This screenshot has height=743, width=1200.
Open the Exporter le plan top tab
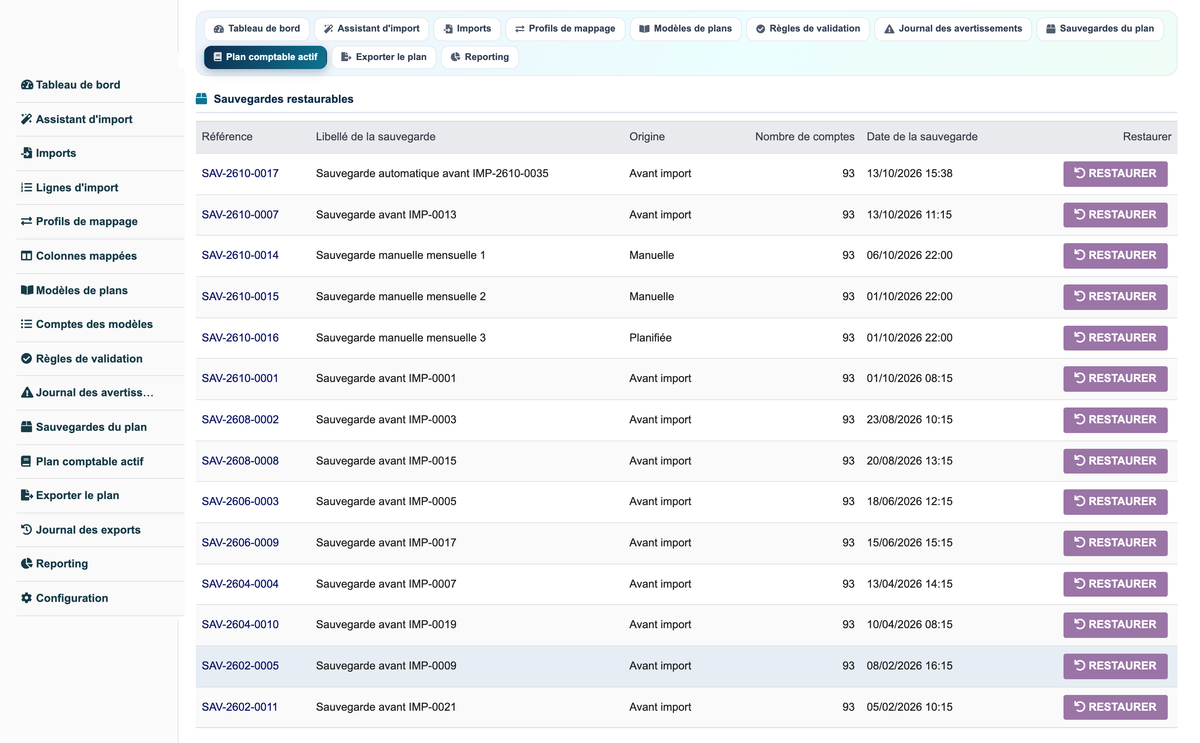point(384,57)
